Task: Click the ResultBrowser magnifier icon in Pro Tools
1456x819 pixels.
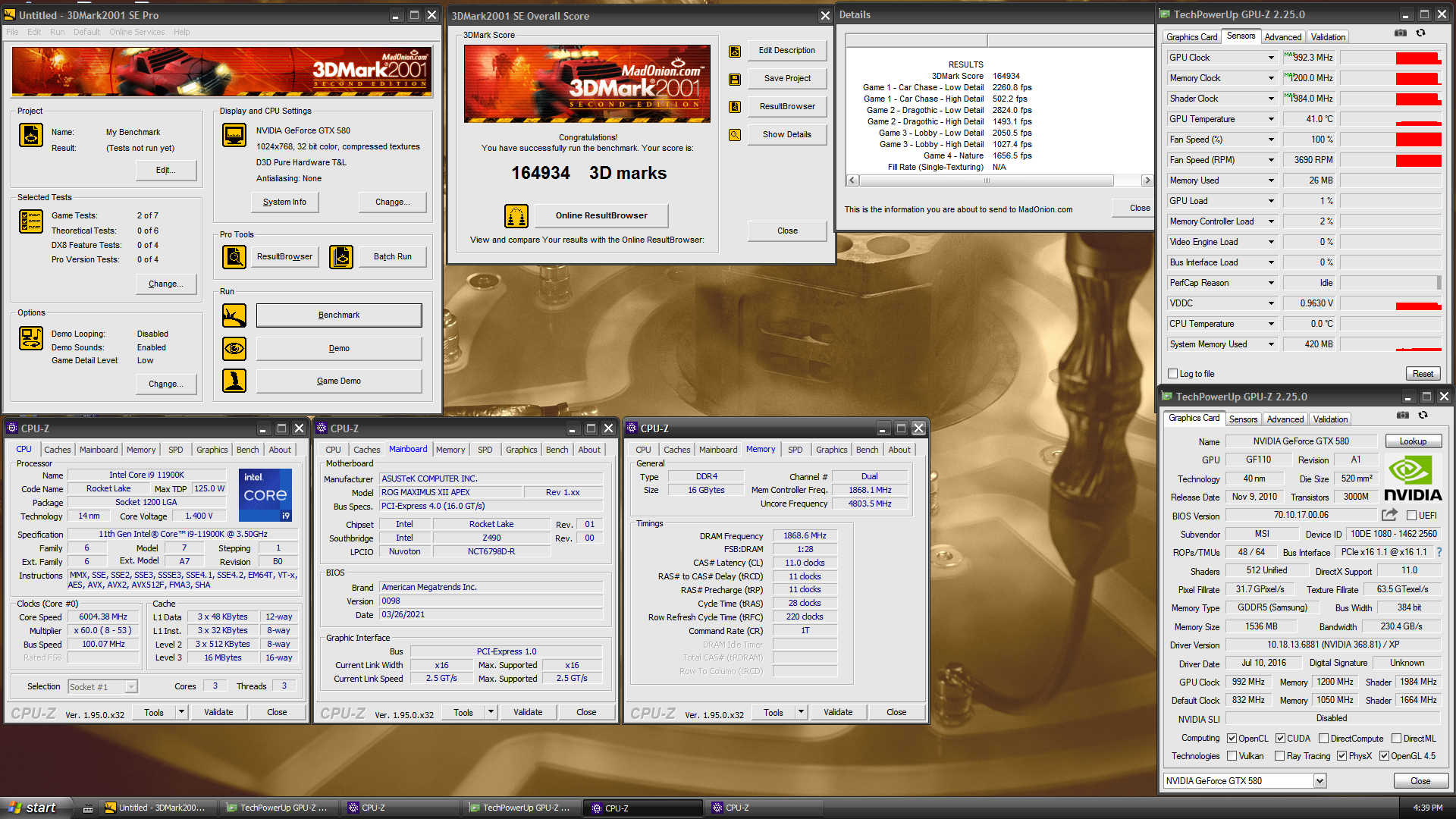Action: click(x=234, y=257)
